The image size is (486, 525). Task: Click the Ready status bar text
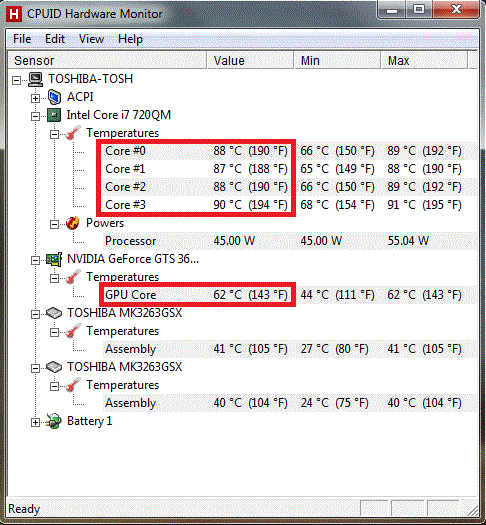point(24,509)
